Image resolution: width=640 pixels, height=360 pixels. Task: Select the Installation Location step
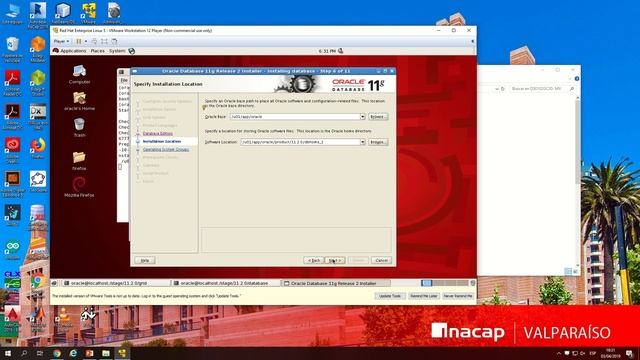(x=162, y=141)
